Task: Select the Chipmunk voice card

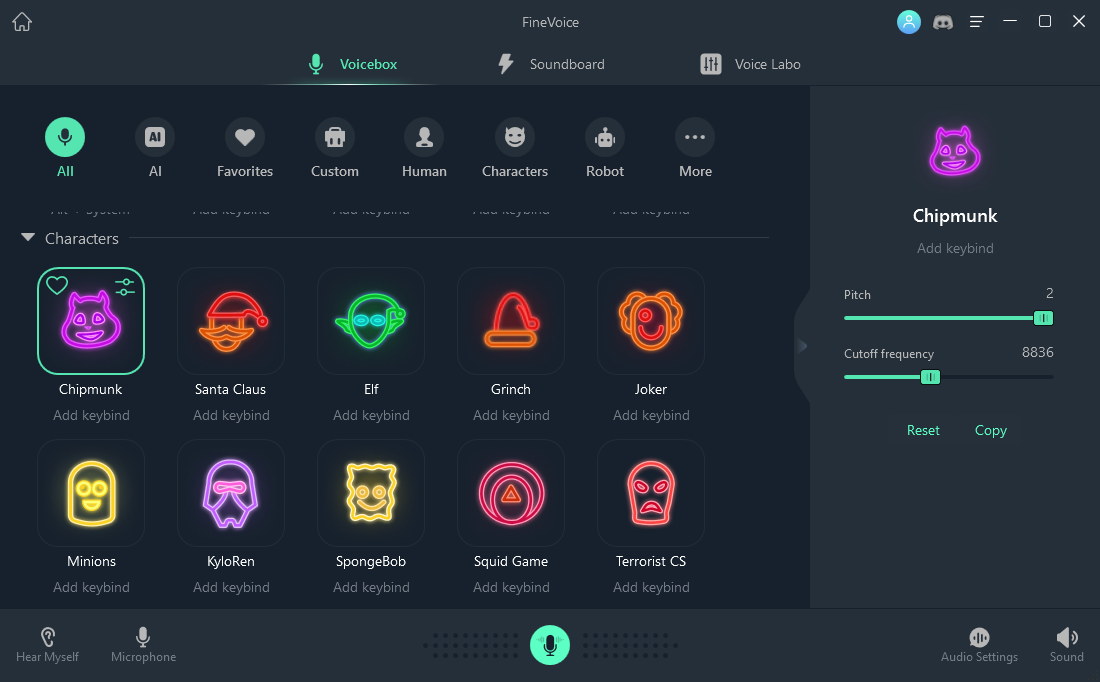Action: click(90, 321)
